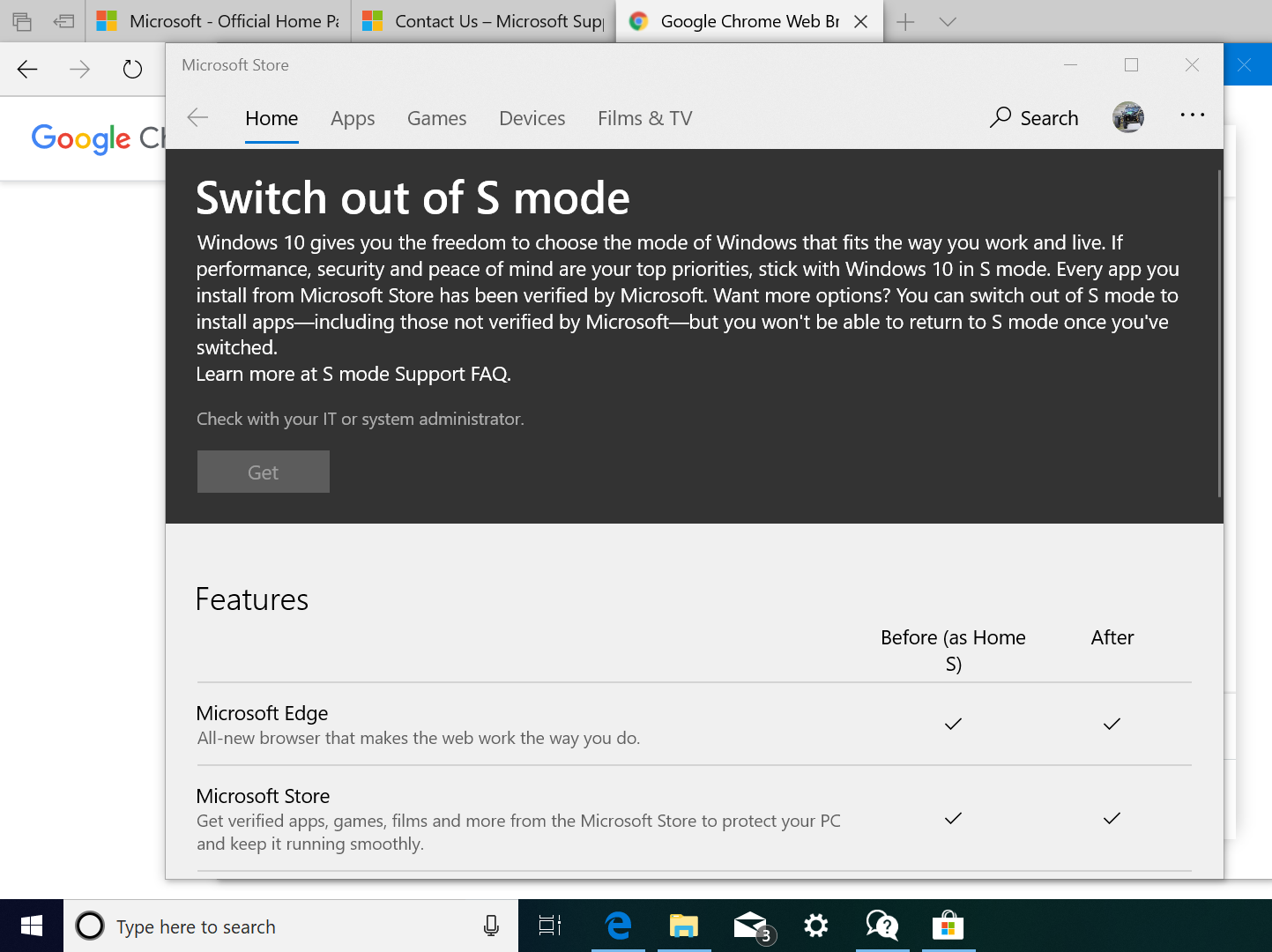Image resolution: width=1272 pixels, height=952 pixels.
Task: Switch to Contact Us Microsoft Support tab
Action: pyautogui.click(x=483, y=21)
